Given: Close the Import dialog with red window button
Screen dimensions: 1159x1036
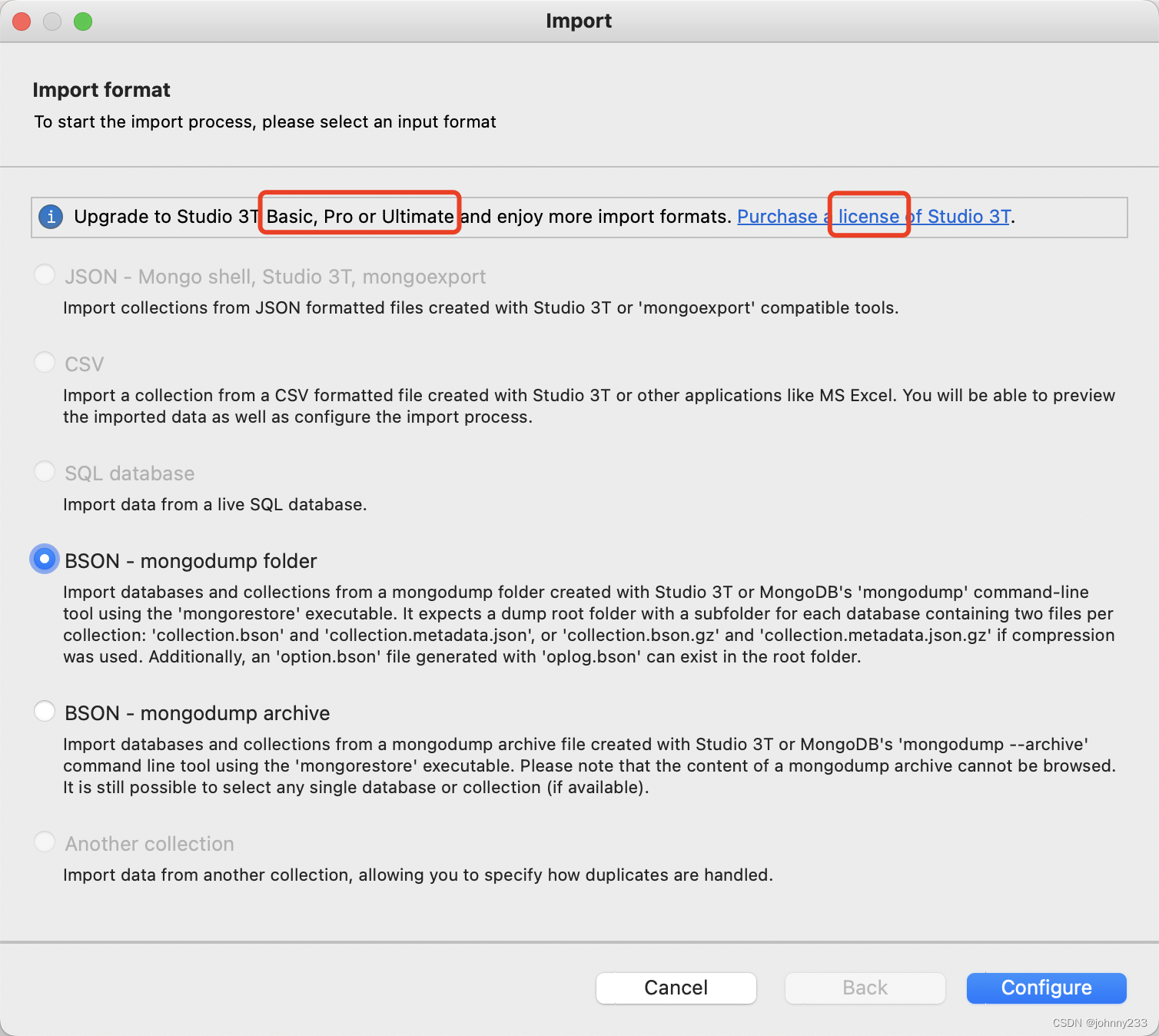Looking at the screenshot, I should [x=22, y=22].
